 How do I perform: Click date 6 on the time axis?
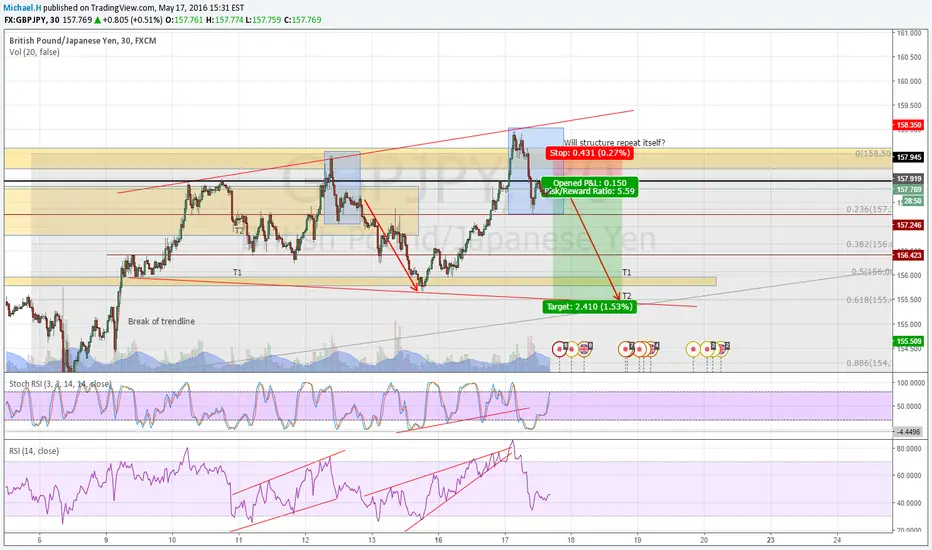click(39, 540)
